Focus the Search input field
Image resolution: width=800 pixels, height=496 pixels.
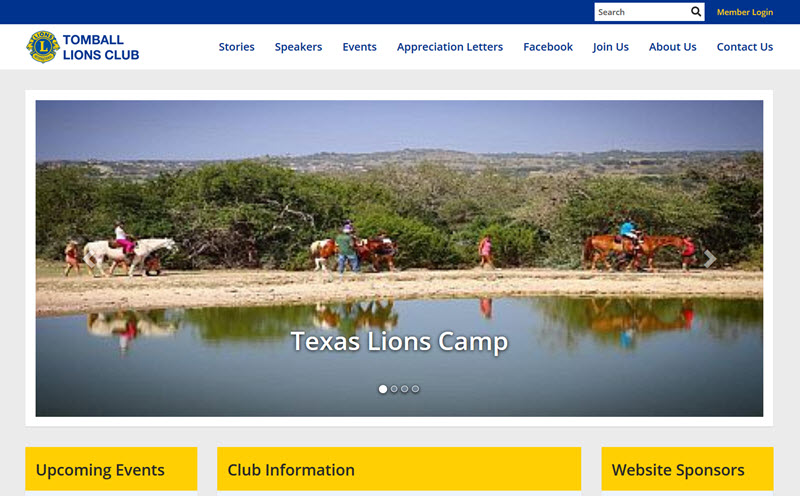click(x=642, y=12)
